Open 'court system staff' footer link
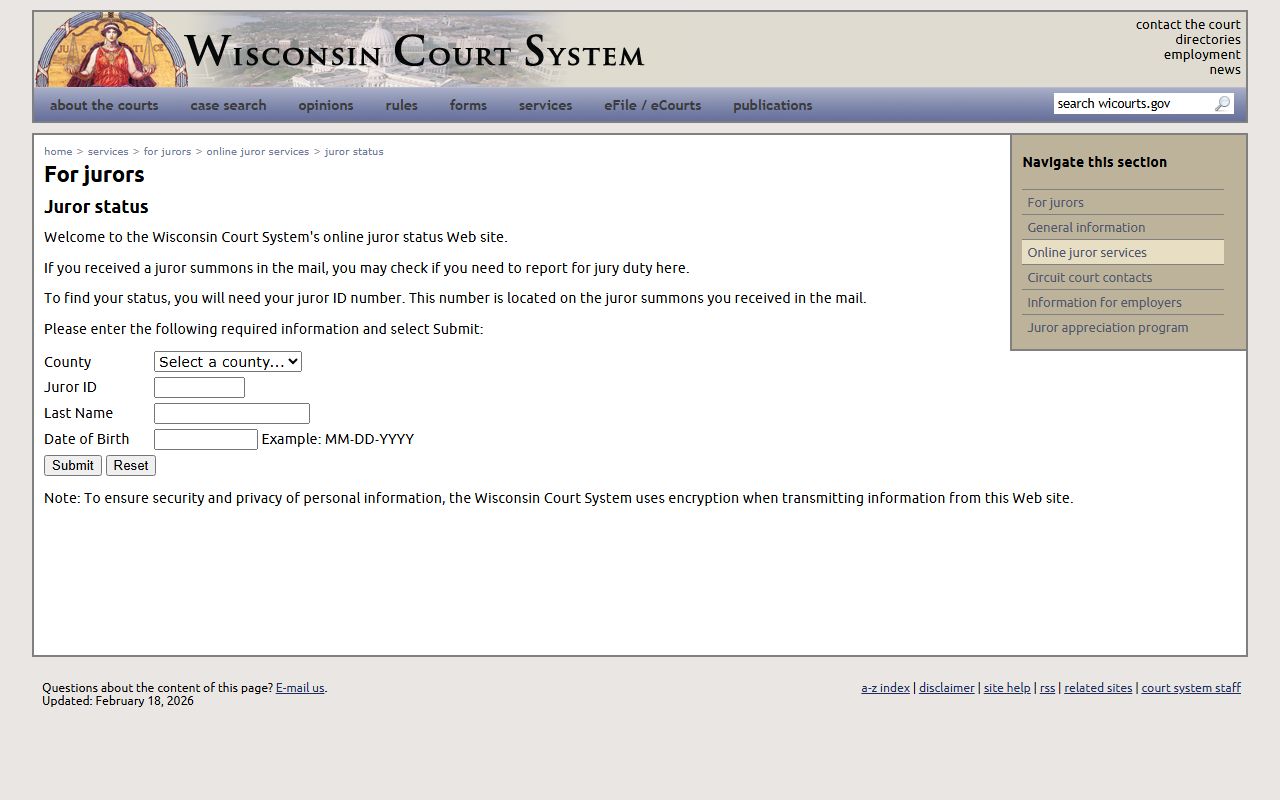 pos(1191,688)
